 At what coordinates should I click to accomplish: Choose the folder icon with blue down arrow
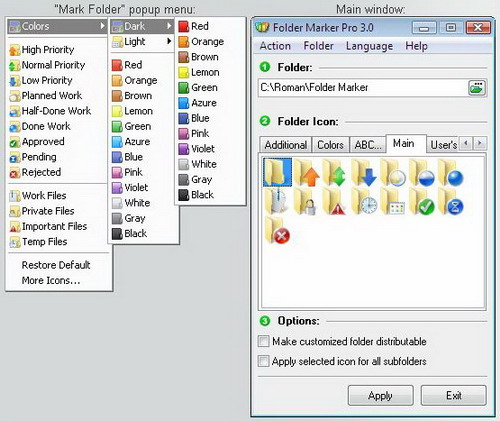[x=364, y=173]
